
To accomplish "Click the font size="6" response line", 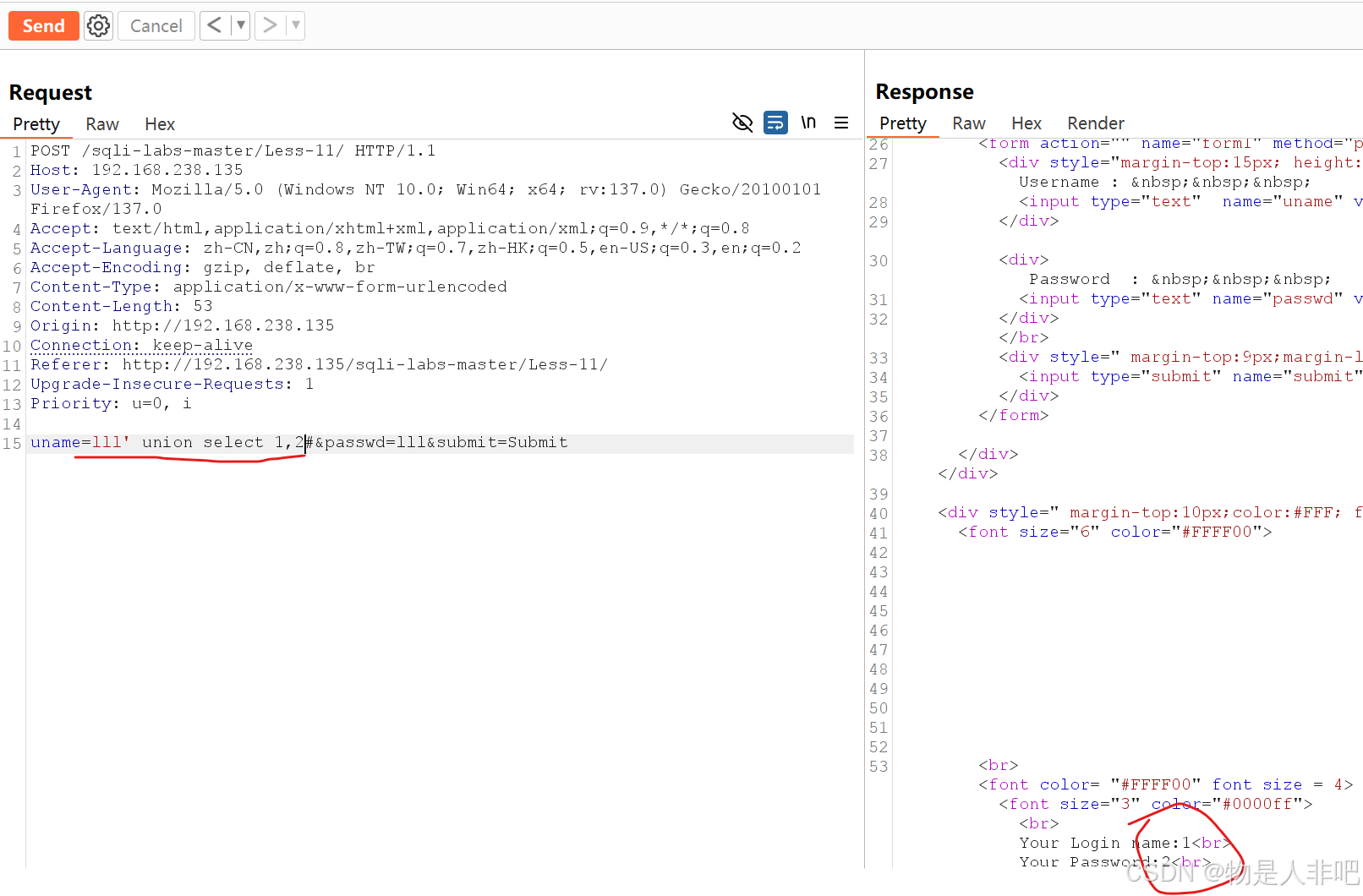I will 1114,533.
